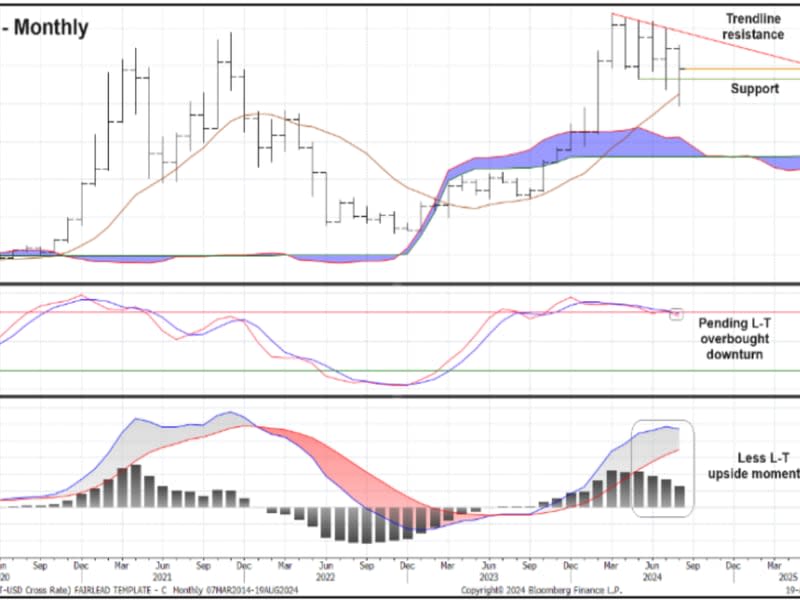The image size is (800, 600).
Task: Click the 'Dec' 2024 time axis label
Action: point(734,566)
